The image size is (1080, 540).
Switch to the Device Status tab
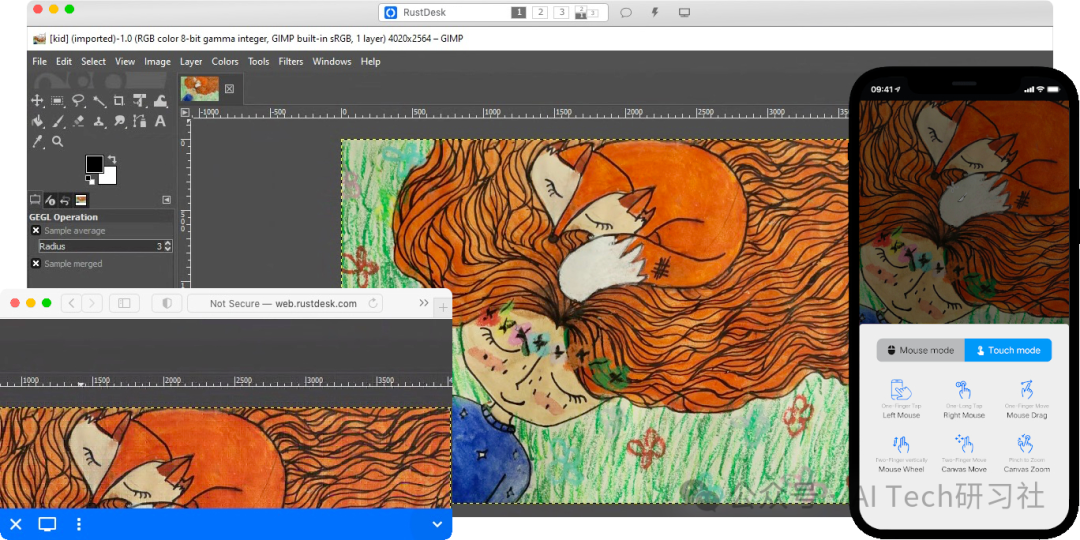point(50,200)
